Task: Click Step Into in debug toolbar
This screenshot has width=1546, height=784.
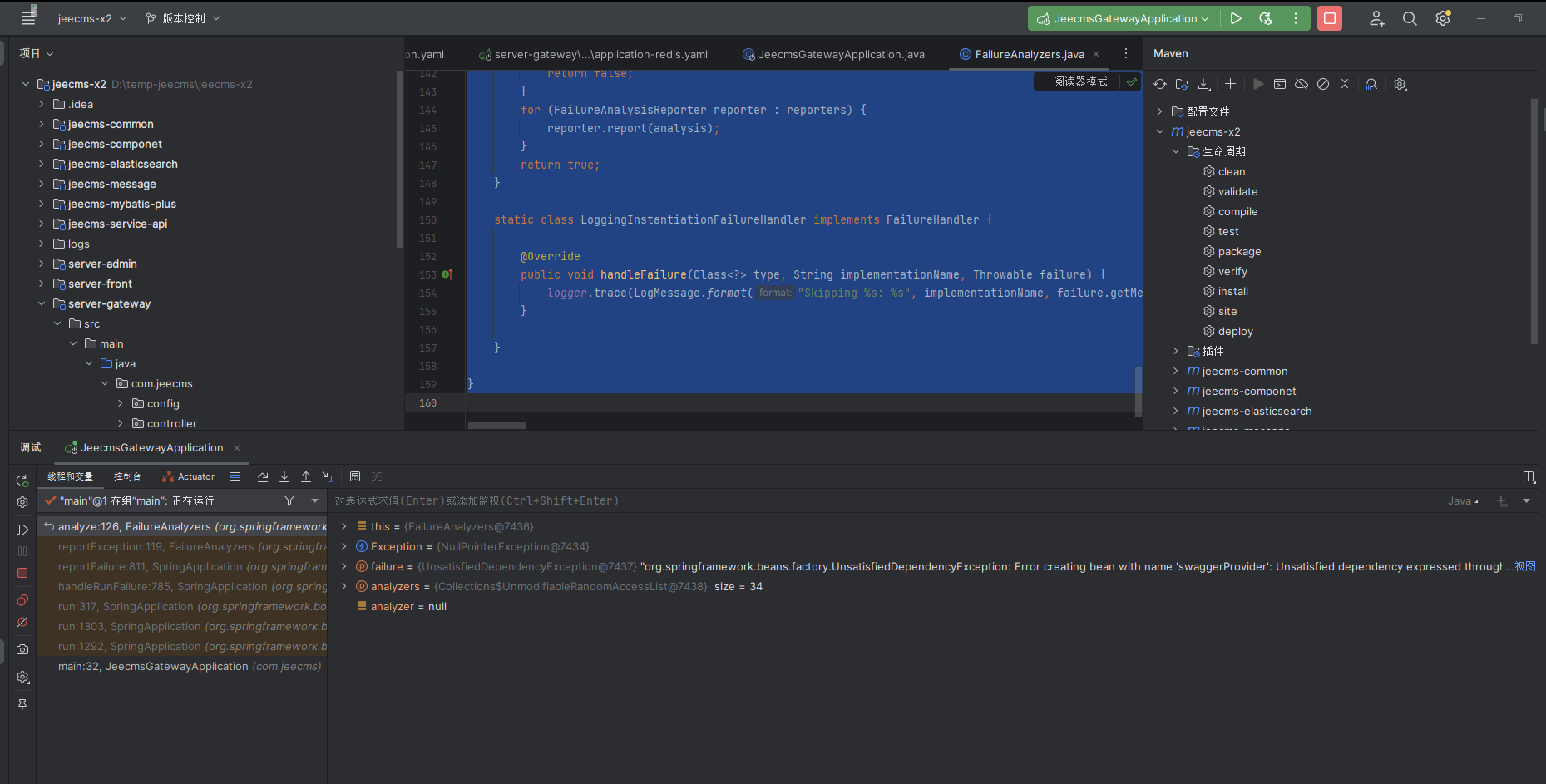Action: pos(284,476)
